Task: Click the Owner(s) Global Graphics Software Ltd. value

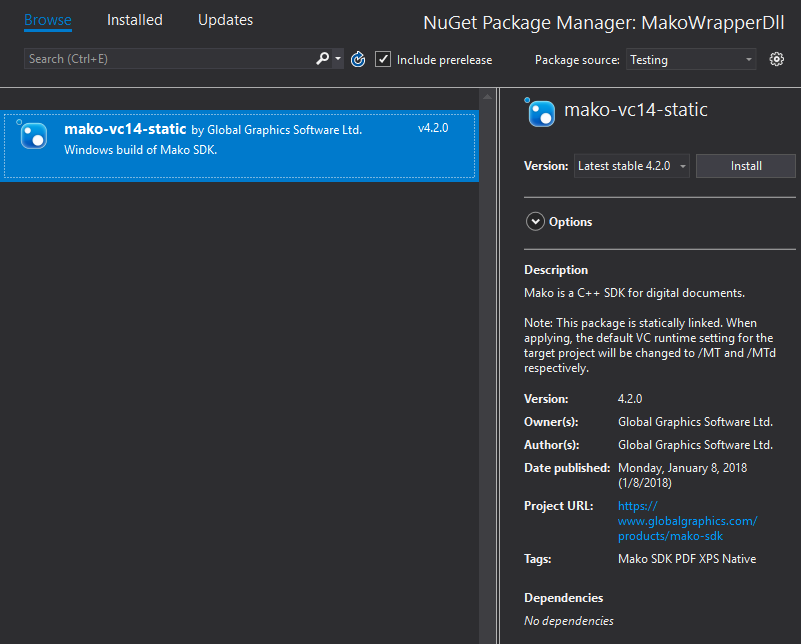Action: tap(695, 422)
